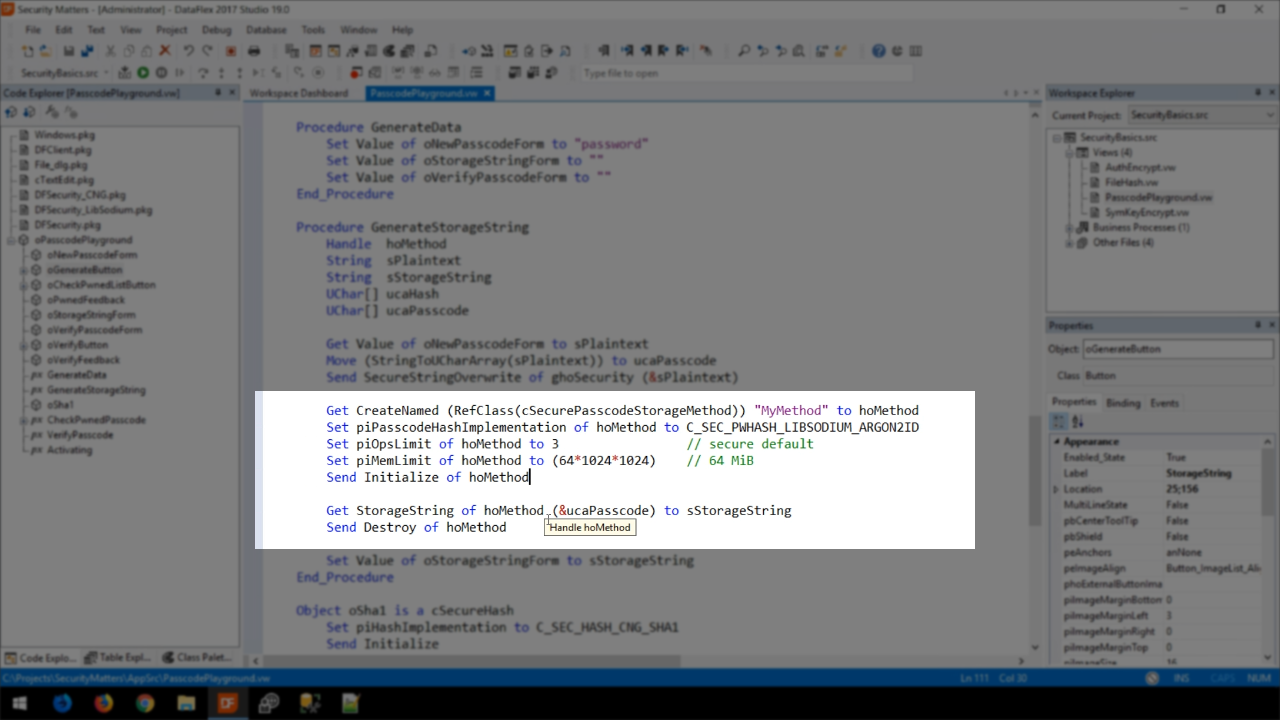Toggle auto-hide pin on Workspace Explorer
The image size is (1280, 720).
pyautogui.click(x=1257, y=93)
